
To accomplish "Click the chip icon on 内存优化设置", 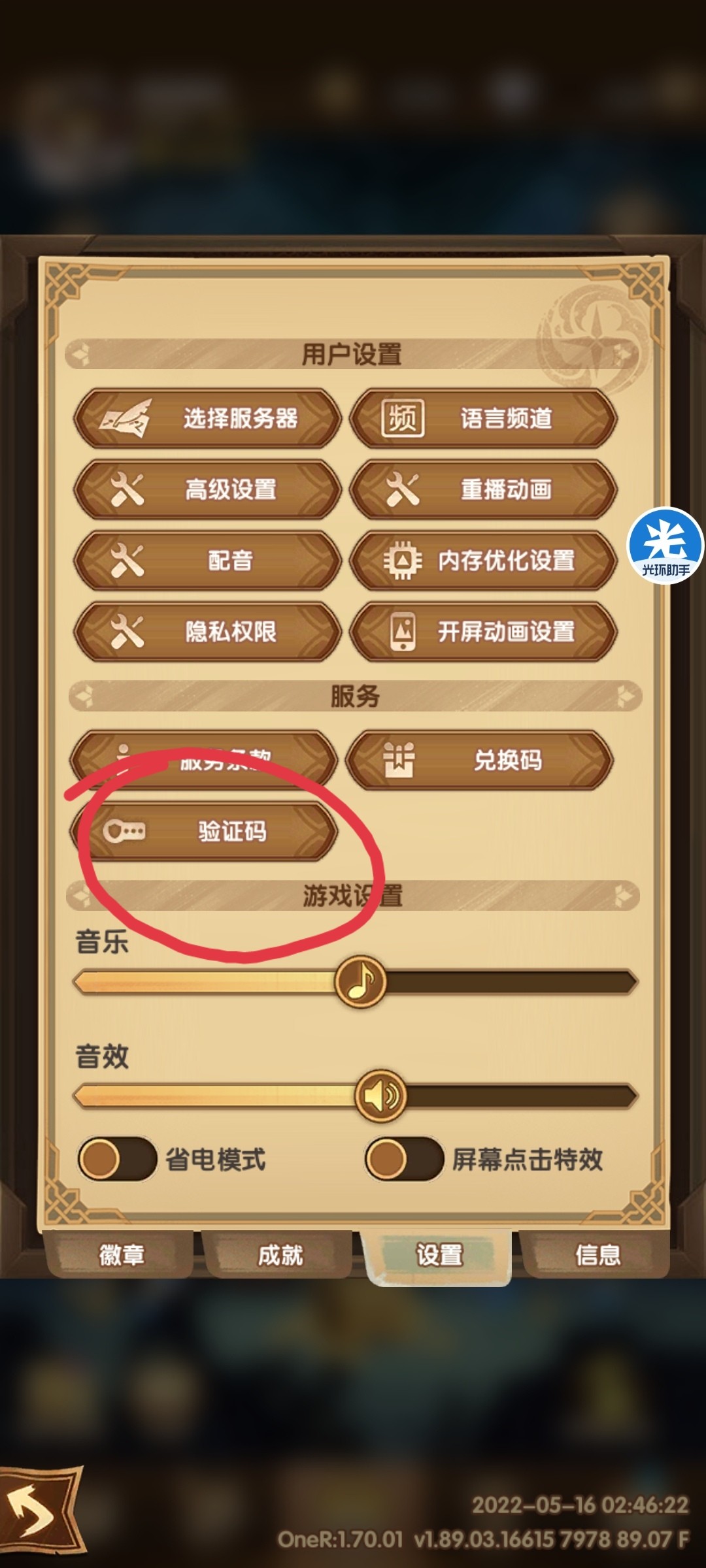I will coord(402,561).
